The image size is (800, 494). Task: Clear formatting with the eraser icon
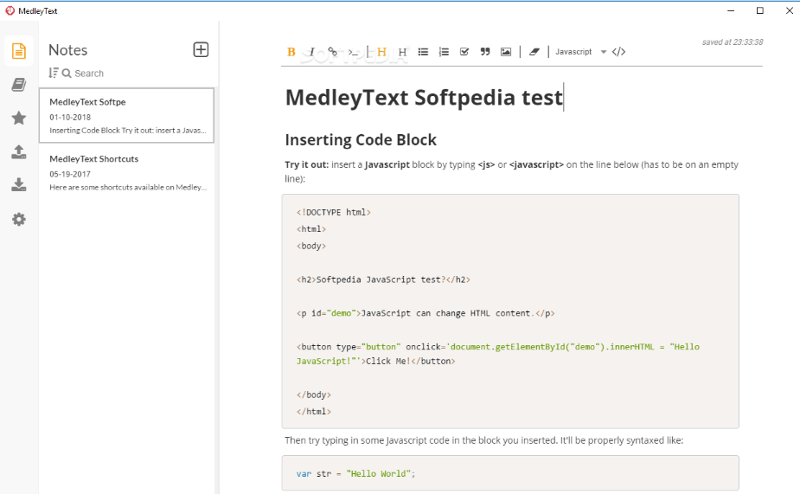pyautogui.click(x=534, y=52)
